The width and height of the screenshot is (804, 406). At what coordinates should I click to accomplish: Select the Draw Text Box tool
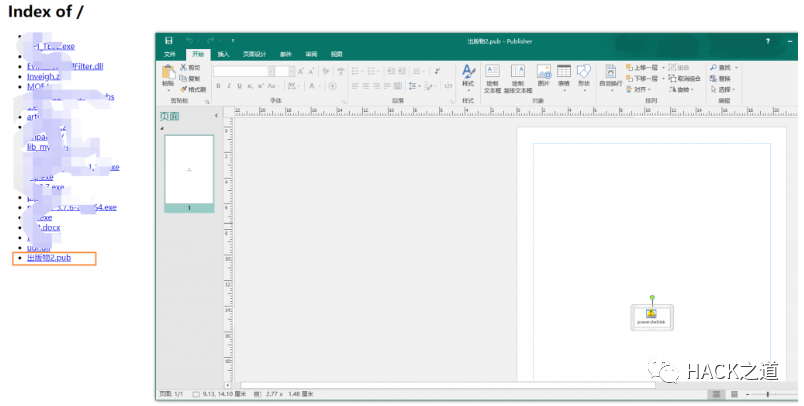click(492, 78)
